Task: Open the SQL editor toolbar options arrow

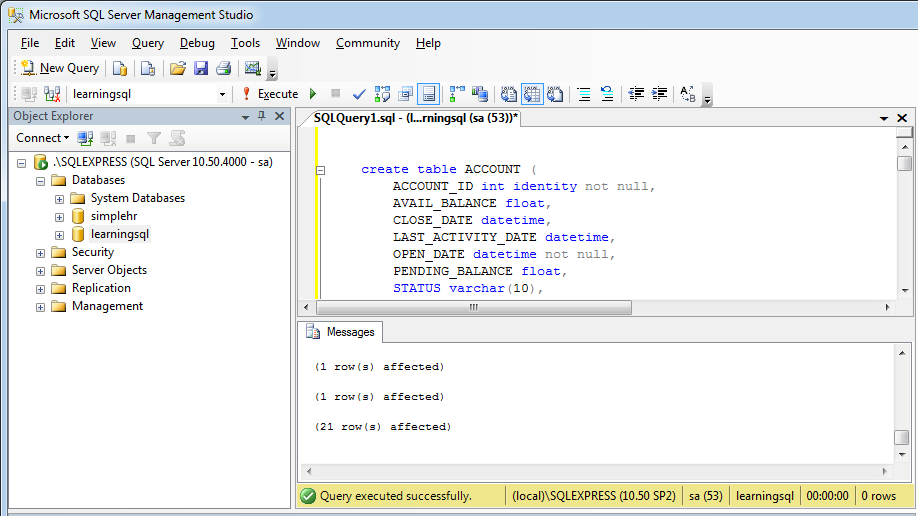Action: tap(707, 98)
